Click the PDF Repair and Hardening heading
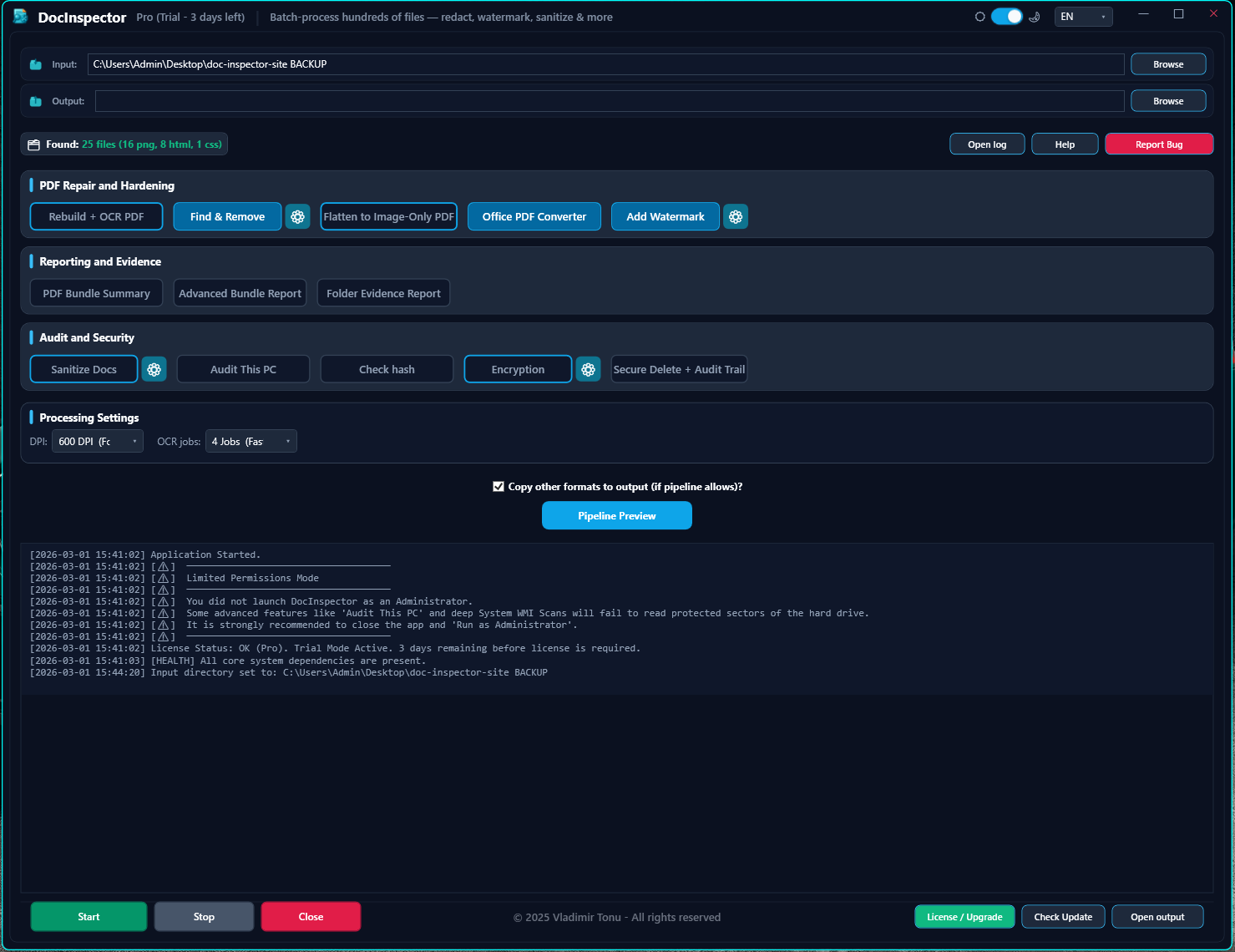 coord(107,185)
